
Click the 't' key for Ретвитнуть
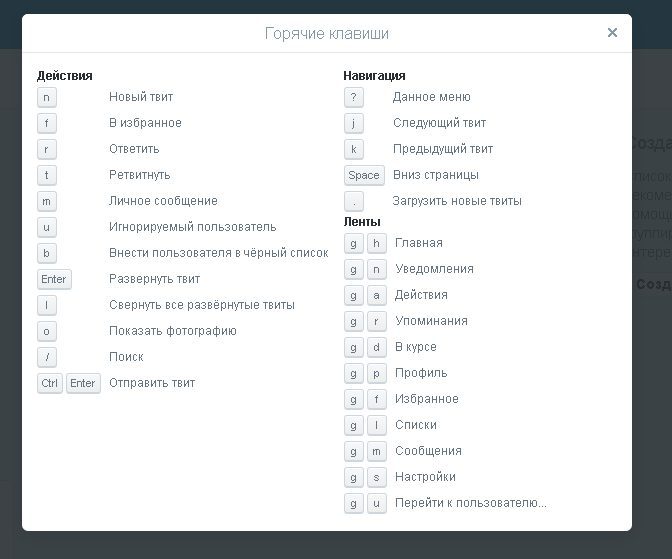point(47,175)
